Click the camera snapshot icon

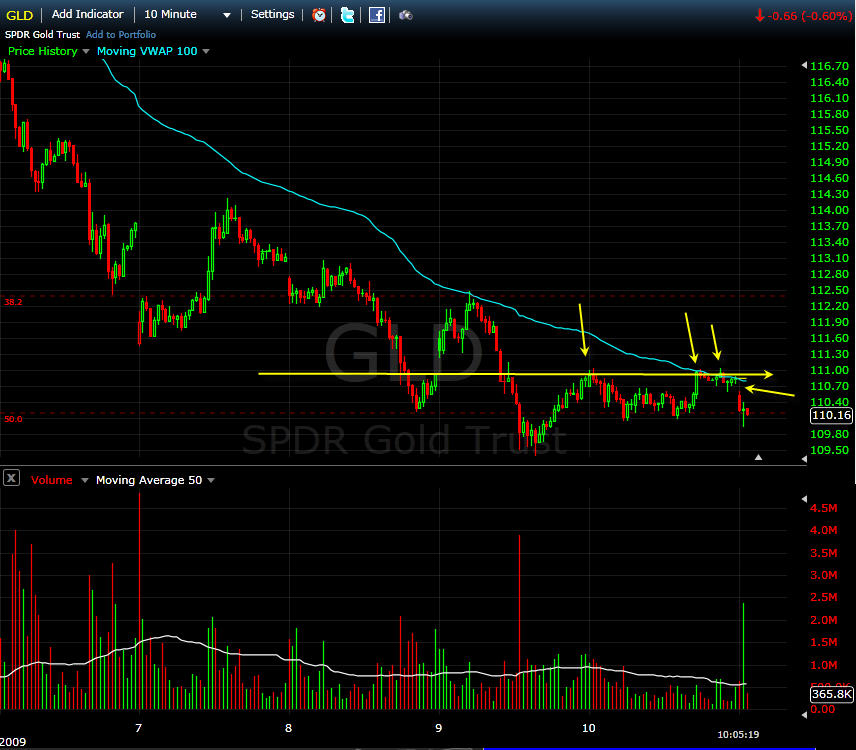tap(406, 15)
